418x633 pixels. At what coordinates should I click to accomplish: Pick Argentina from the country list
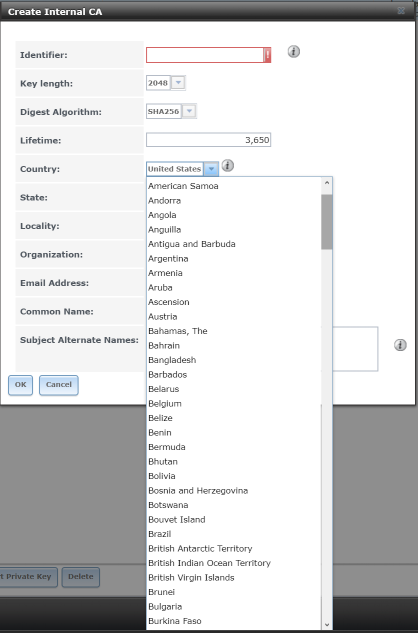pyautogui.click(x=234, y=259)
